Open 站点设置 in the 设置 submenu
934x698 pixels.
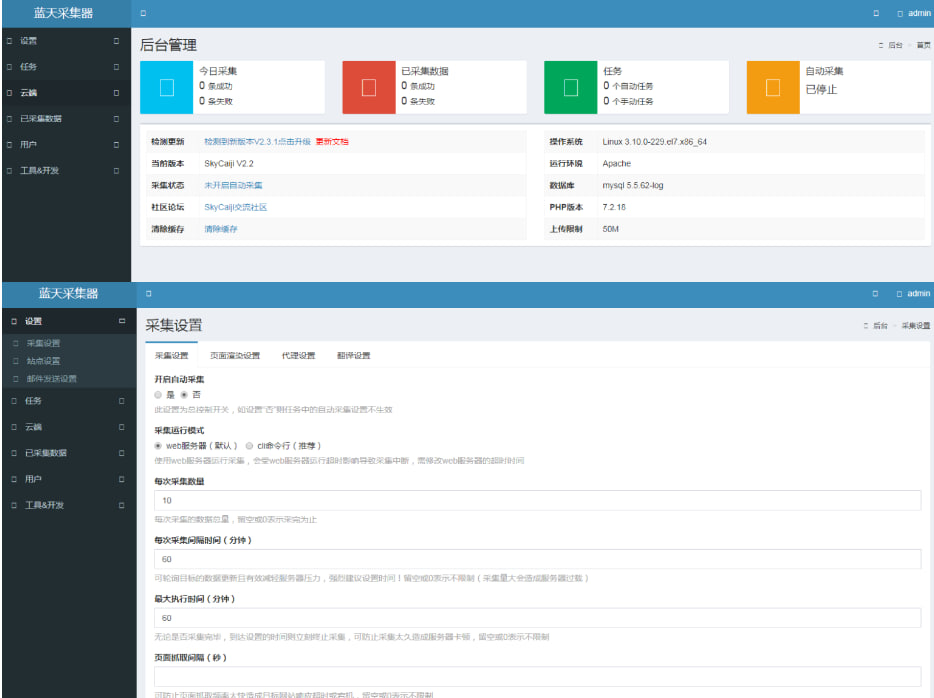[43, 361]
